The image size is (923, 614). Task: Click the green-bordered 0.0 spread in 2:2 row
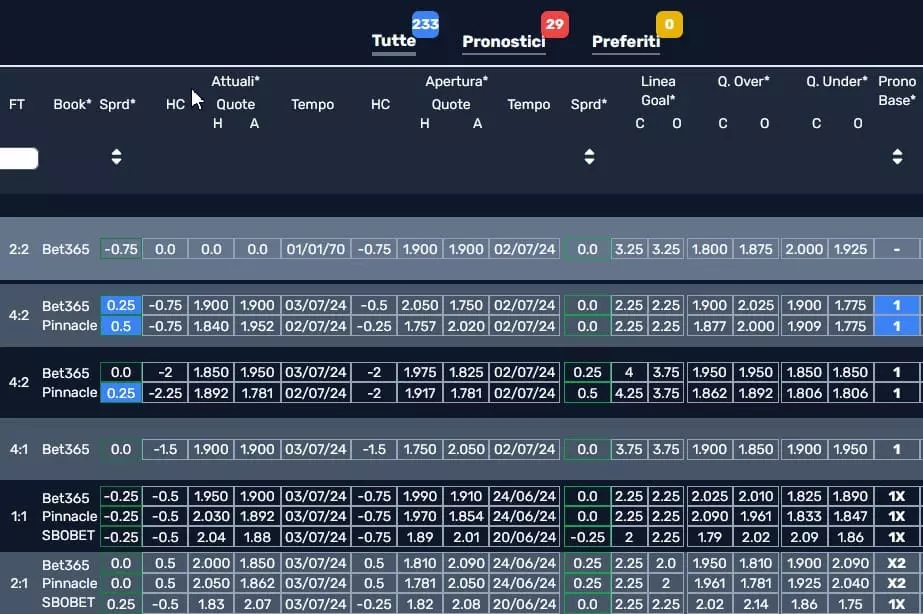point(587,249)
